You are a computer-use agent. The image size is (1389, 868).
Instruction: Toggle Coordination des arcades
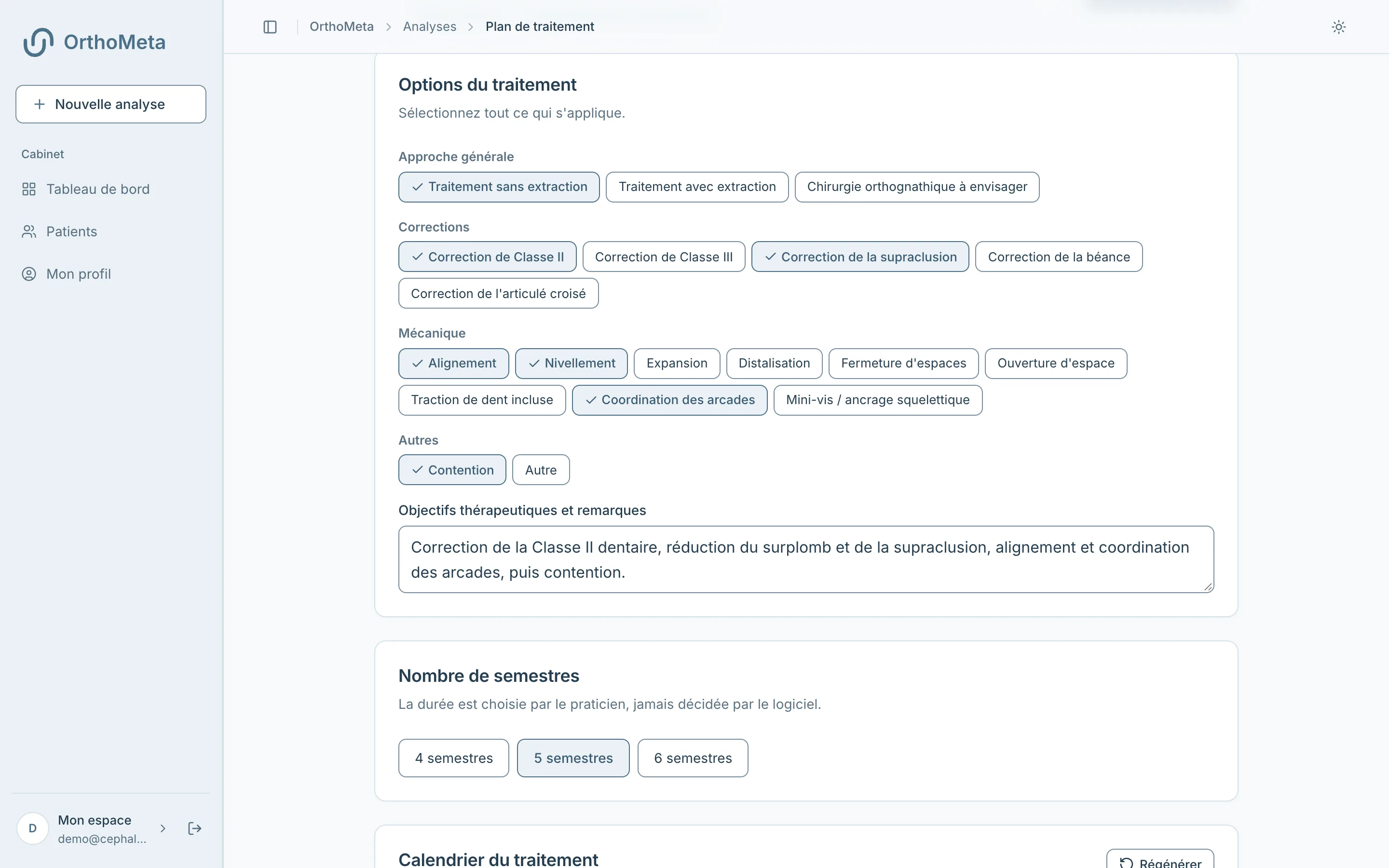click(669, 400)
